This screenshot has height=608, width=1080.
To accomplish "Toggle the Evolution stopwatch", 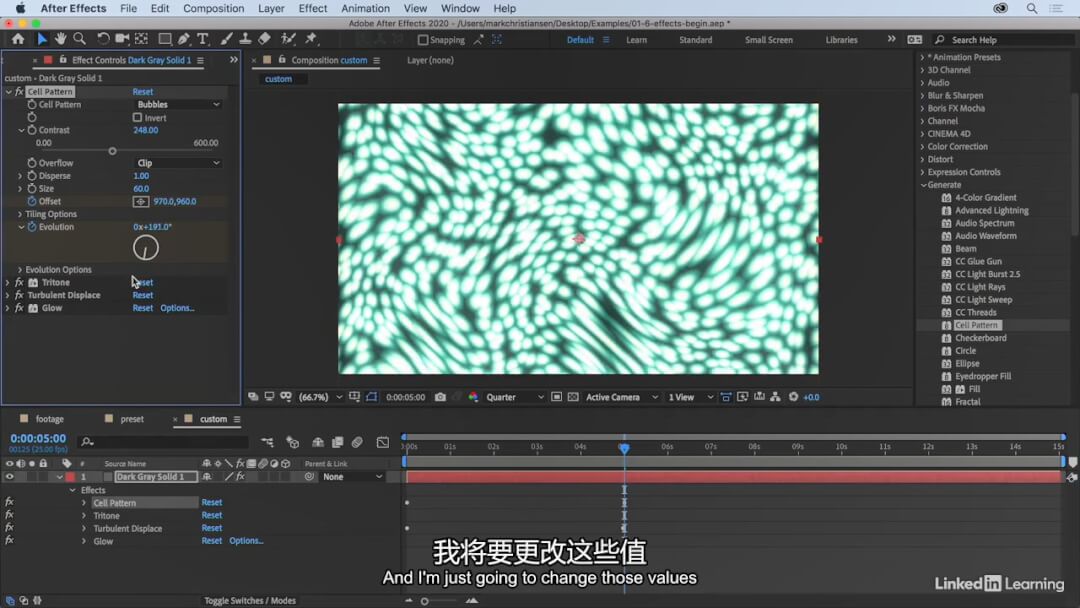I will click(32, 227).
